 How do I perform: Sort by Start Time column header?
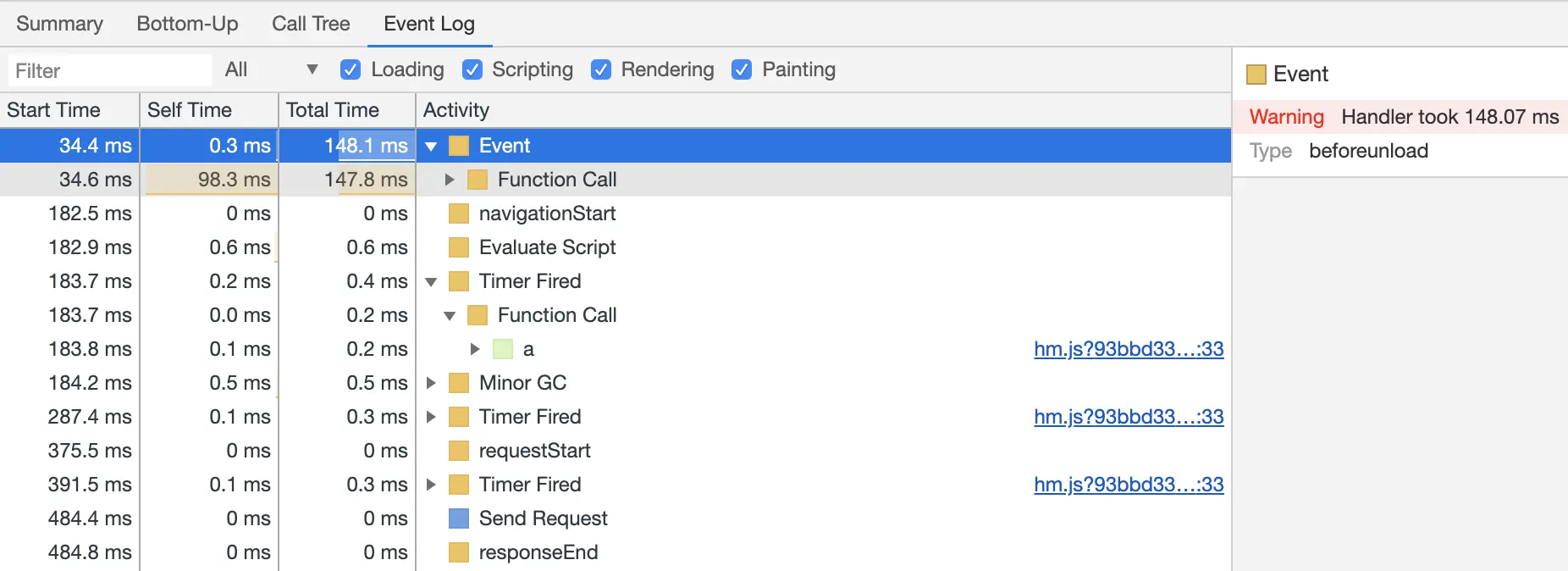69,110
